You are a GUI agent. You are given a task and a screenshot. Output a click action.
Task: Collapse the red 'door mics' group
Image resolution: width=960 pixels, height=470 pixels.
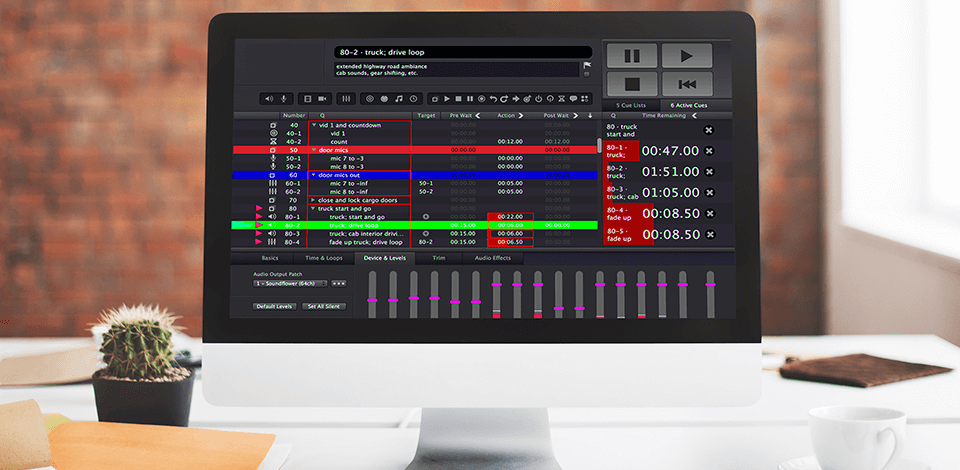point(314,150)
